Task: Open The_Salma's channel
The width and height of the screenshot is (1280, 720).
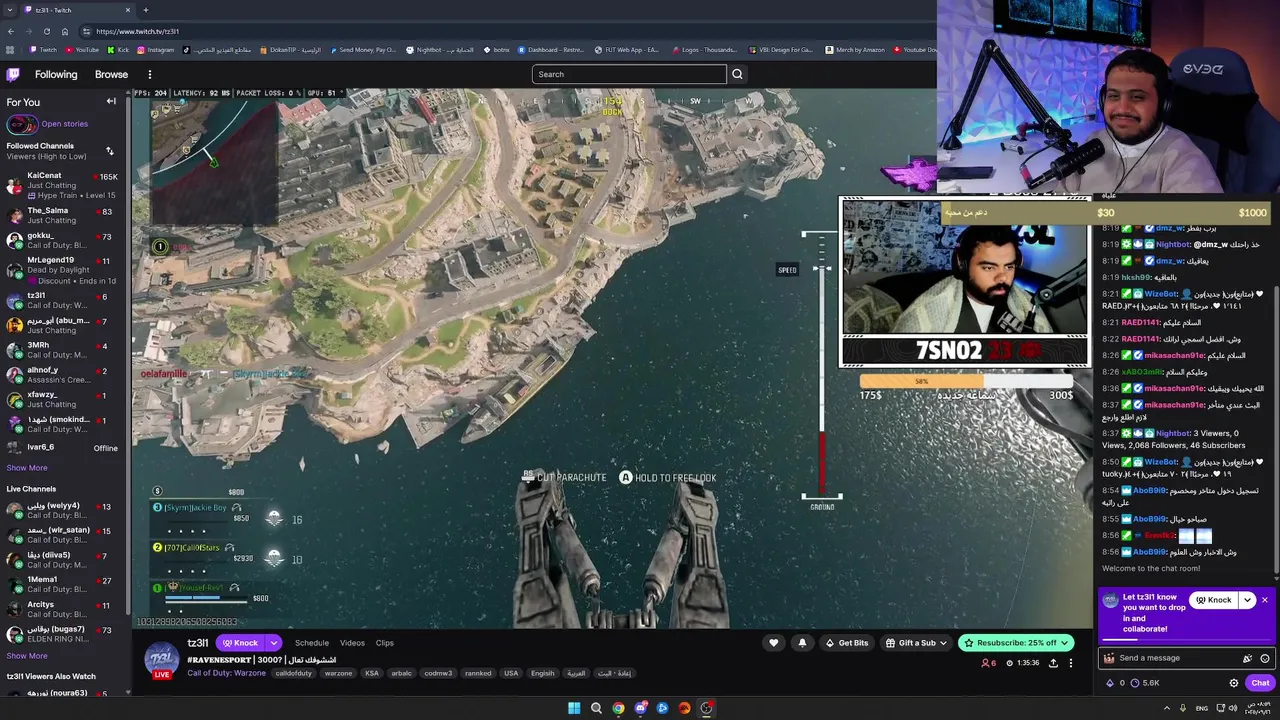Action: (x=61, y=215)
